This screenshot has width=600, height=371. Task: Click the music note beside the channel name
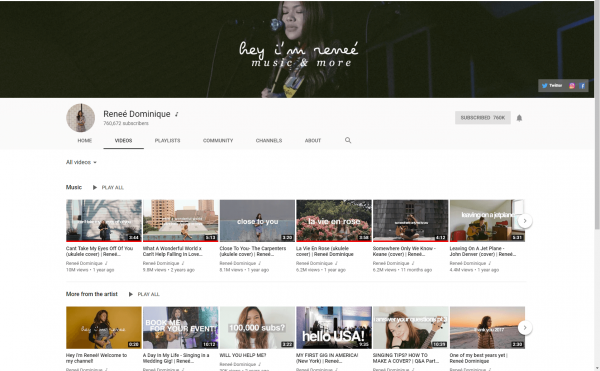pos(176,114)
